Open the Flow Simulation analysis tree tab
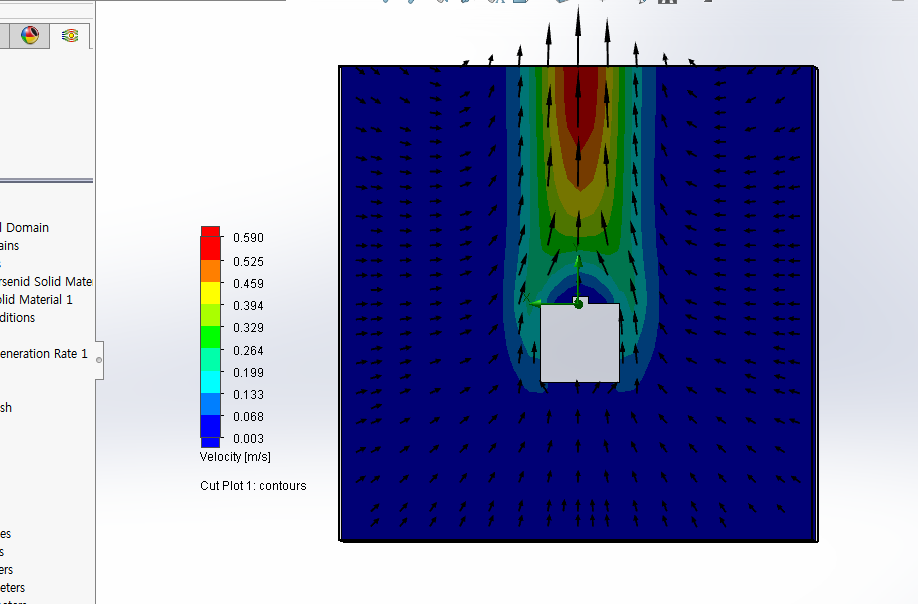Image resolution: width=918 pixels, height=604 pixels. click(70, 36)
